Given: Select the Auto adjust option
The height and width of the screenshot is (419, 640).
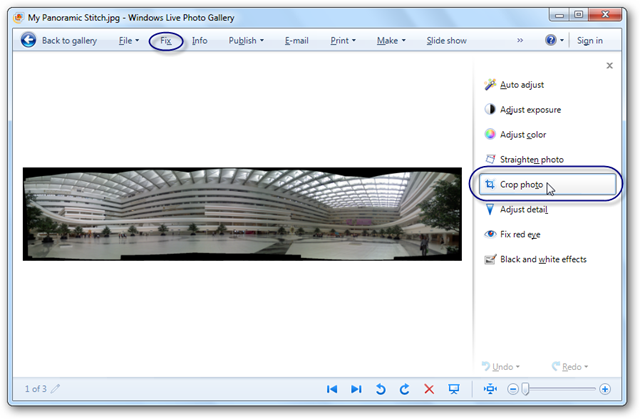Looking at the screenshot, I should tap(522, 85).
